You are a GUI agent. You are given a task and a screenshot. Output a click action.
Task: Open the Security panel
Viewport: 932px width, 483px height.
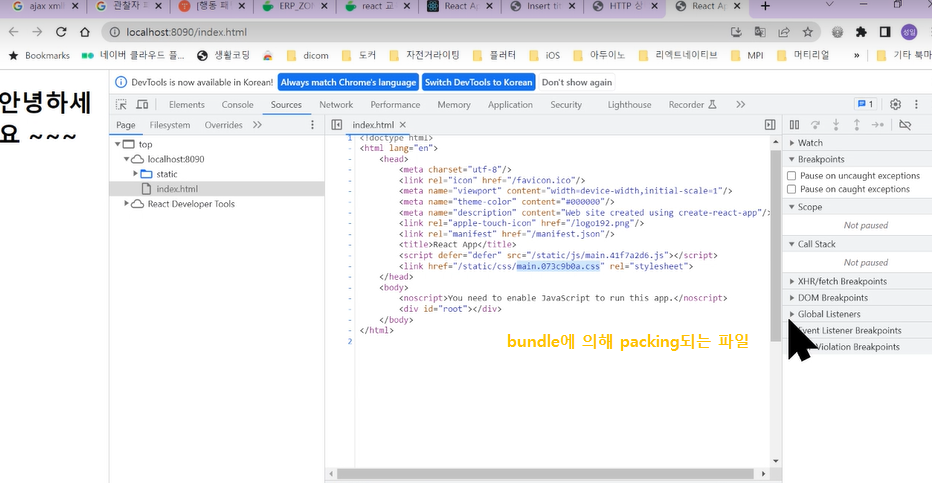[566, 105]
